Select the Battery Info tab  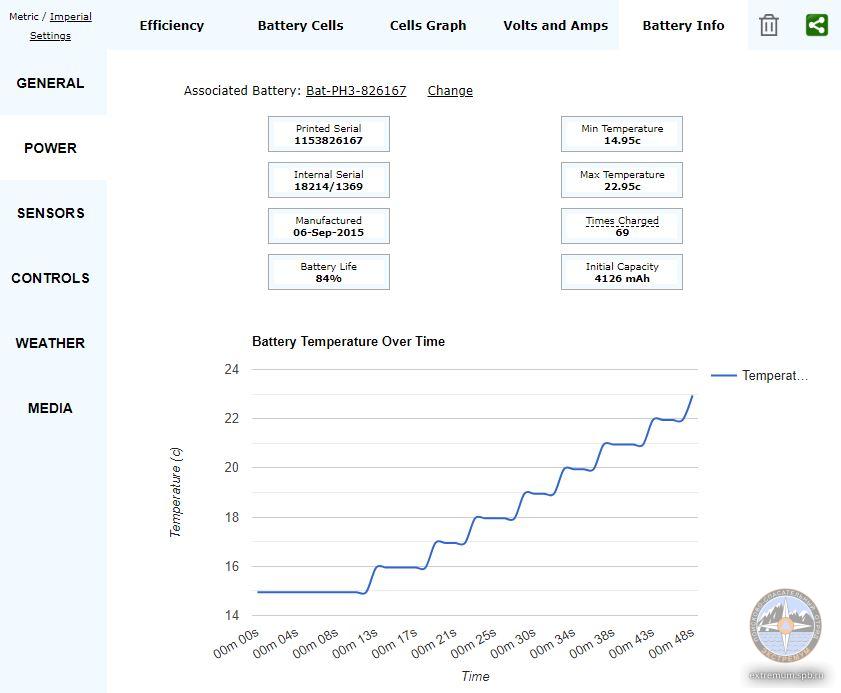coord(683,25)
